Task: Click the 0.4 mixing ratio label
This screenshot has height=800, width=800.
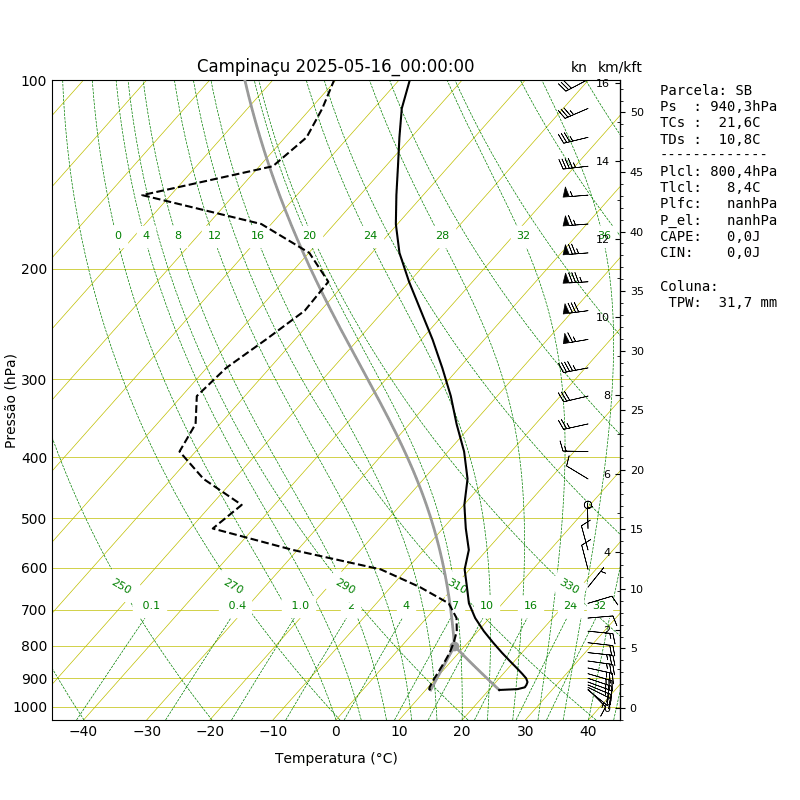Action: (x=237, y=605)
